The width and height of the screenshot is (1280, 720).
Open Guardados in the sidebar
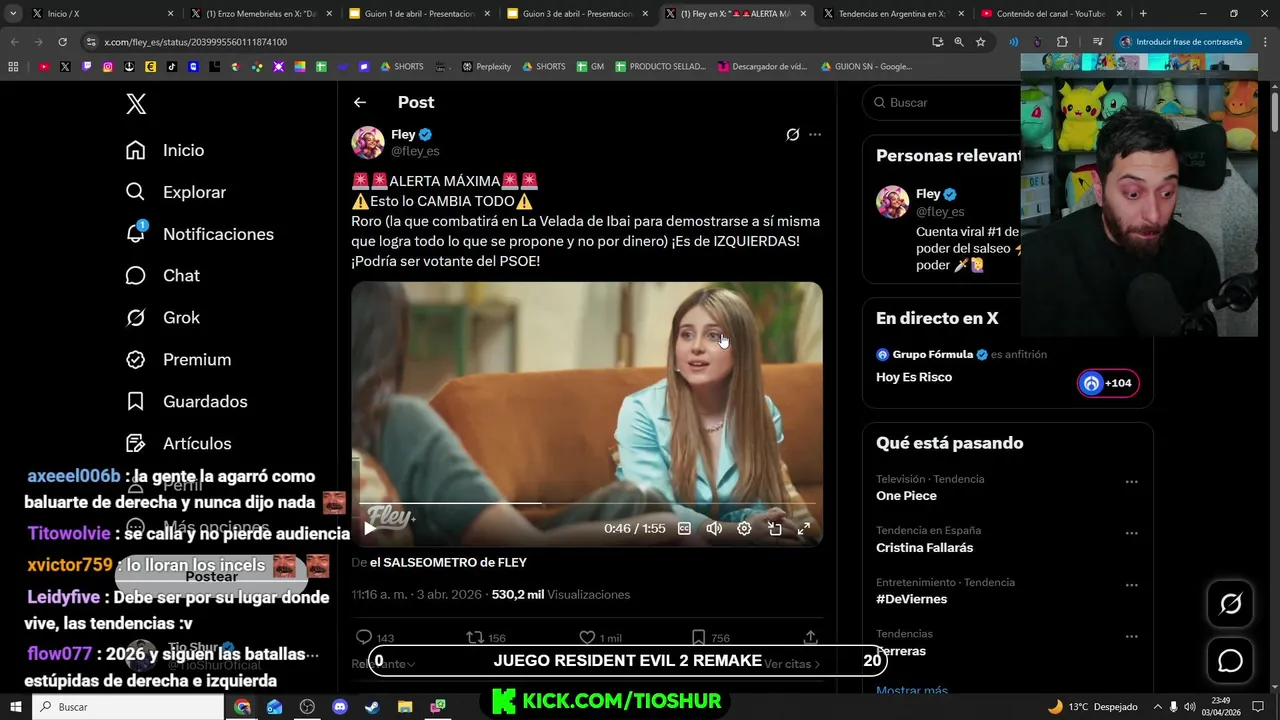pos(186,401)
